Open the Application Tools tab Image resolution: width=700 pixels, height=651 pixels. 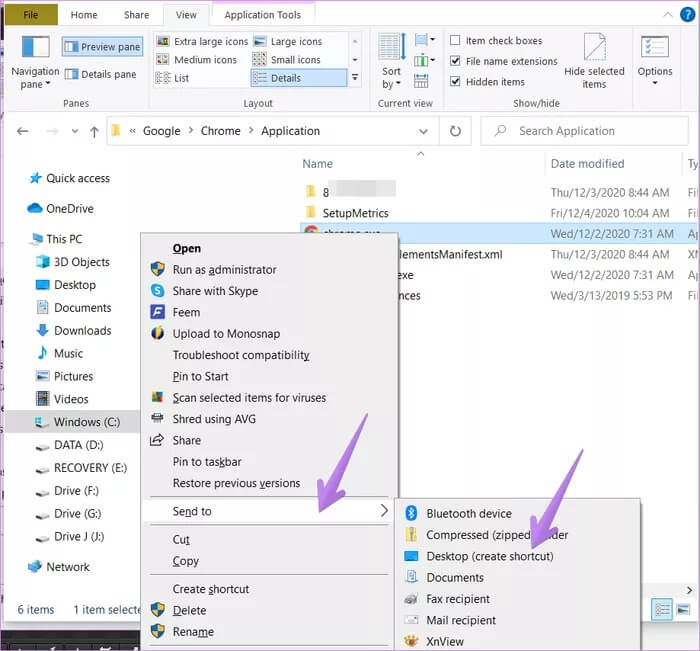tap(262, 15)
